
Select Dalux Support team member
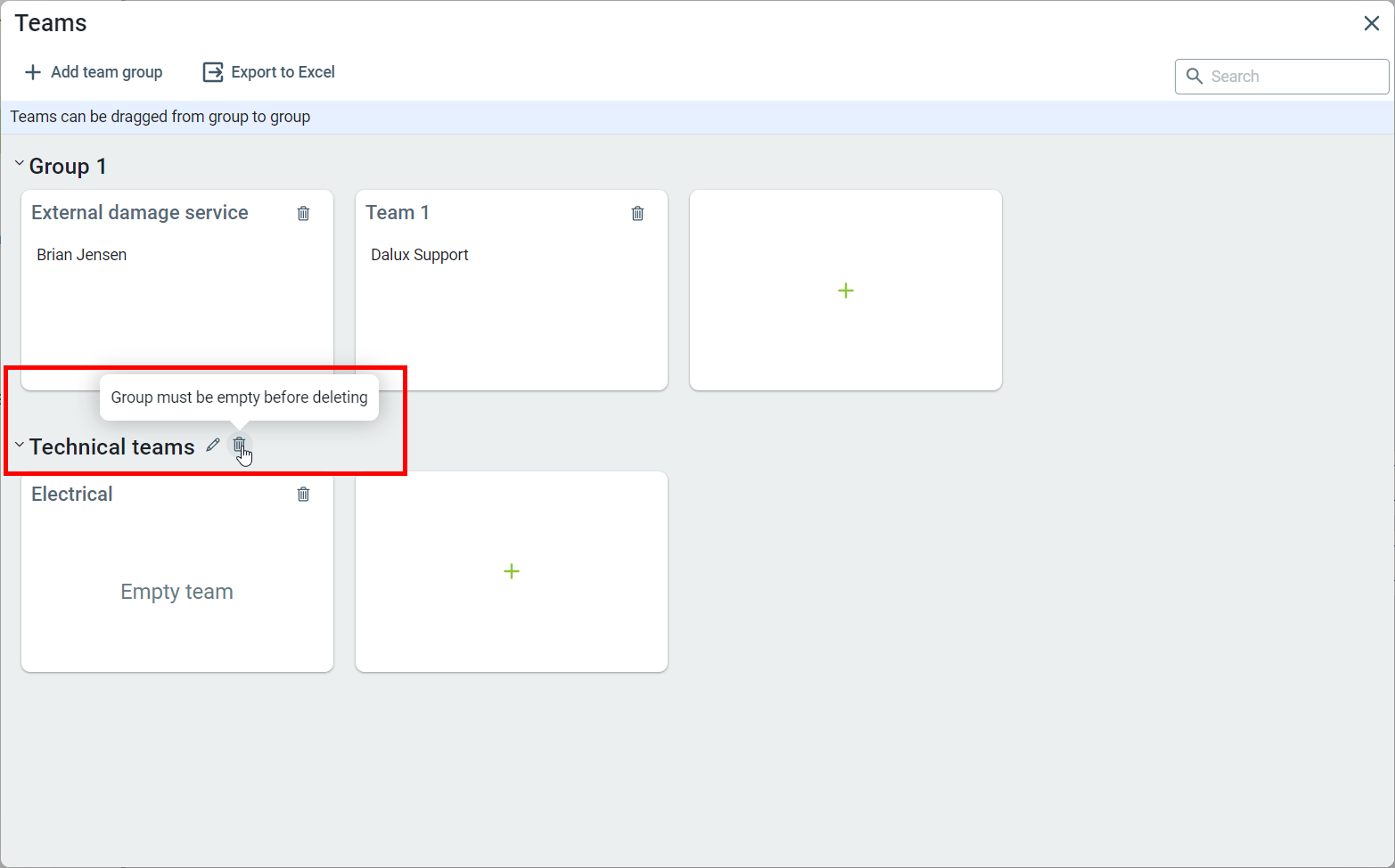coord(419,255)
